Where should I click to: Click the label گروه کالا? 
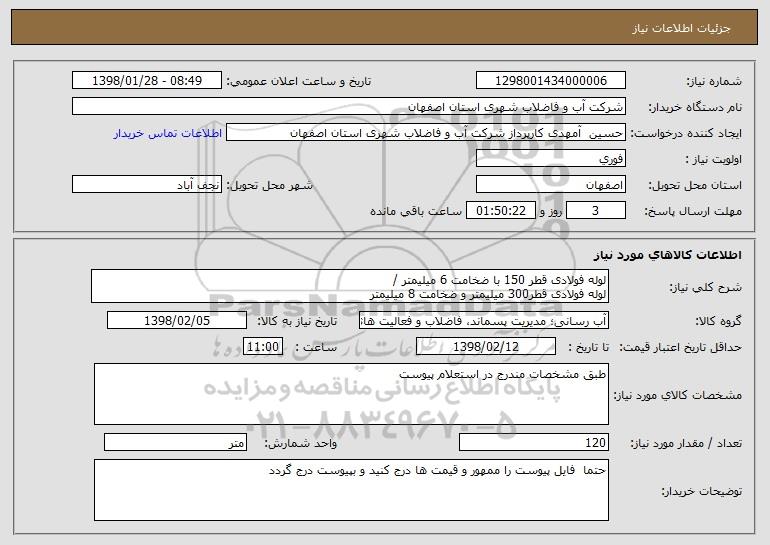pyautogui.click(x=718, y=321)
